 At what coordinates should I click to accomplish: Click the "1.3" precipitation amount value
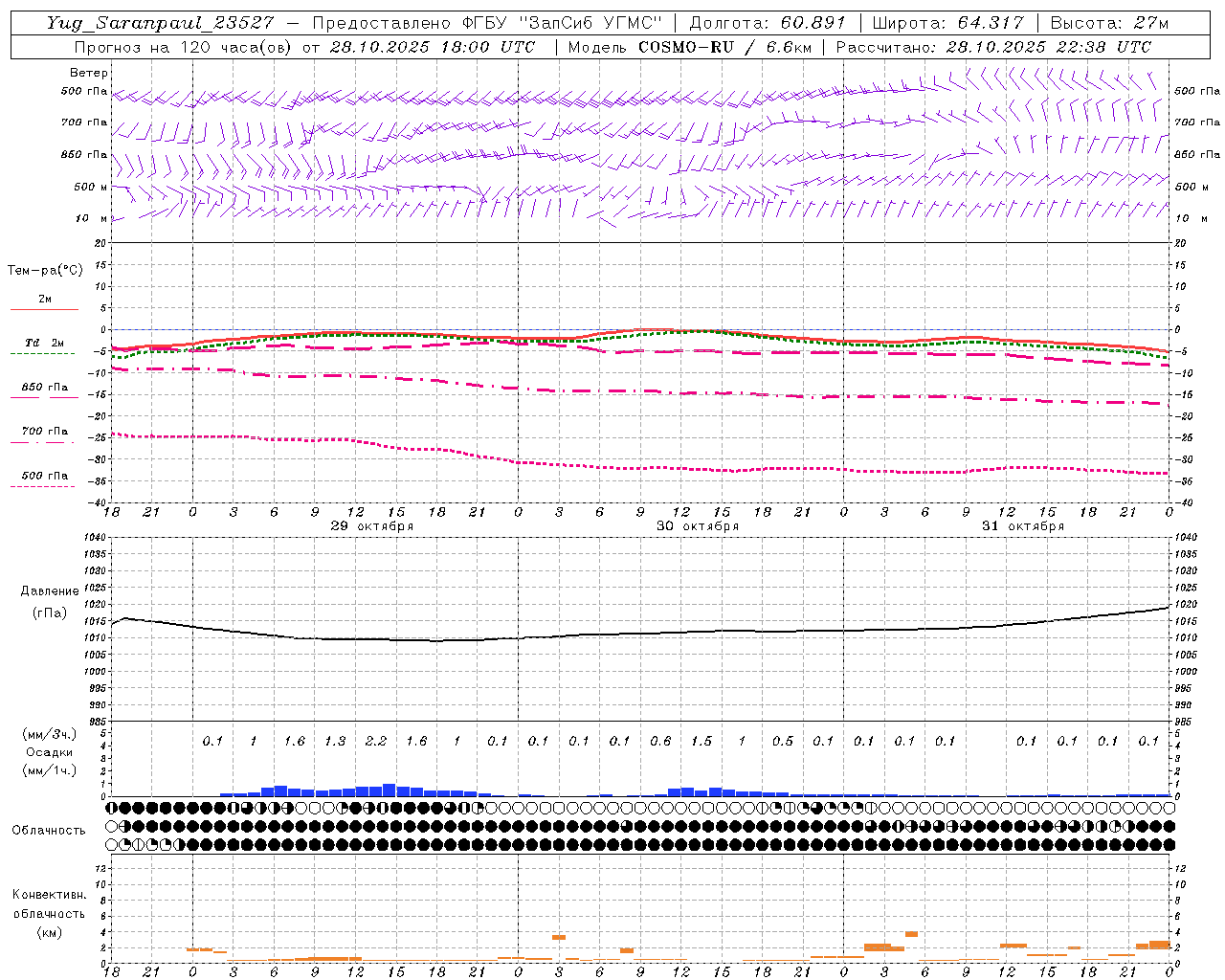335,742
